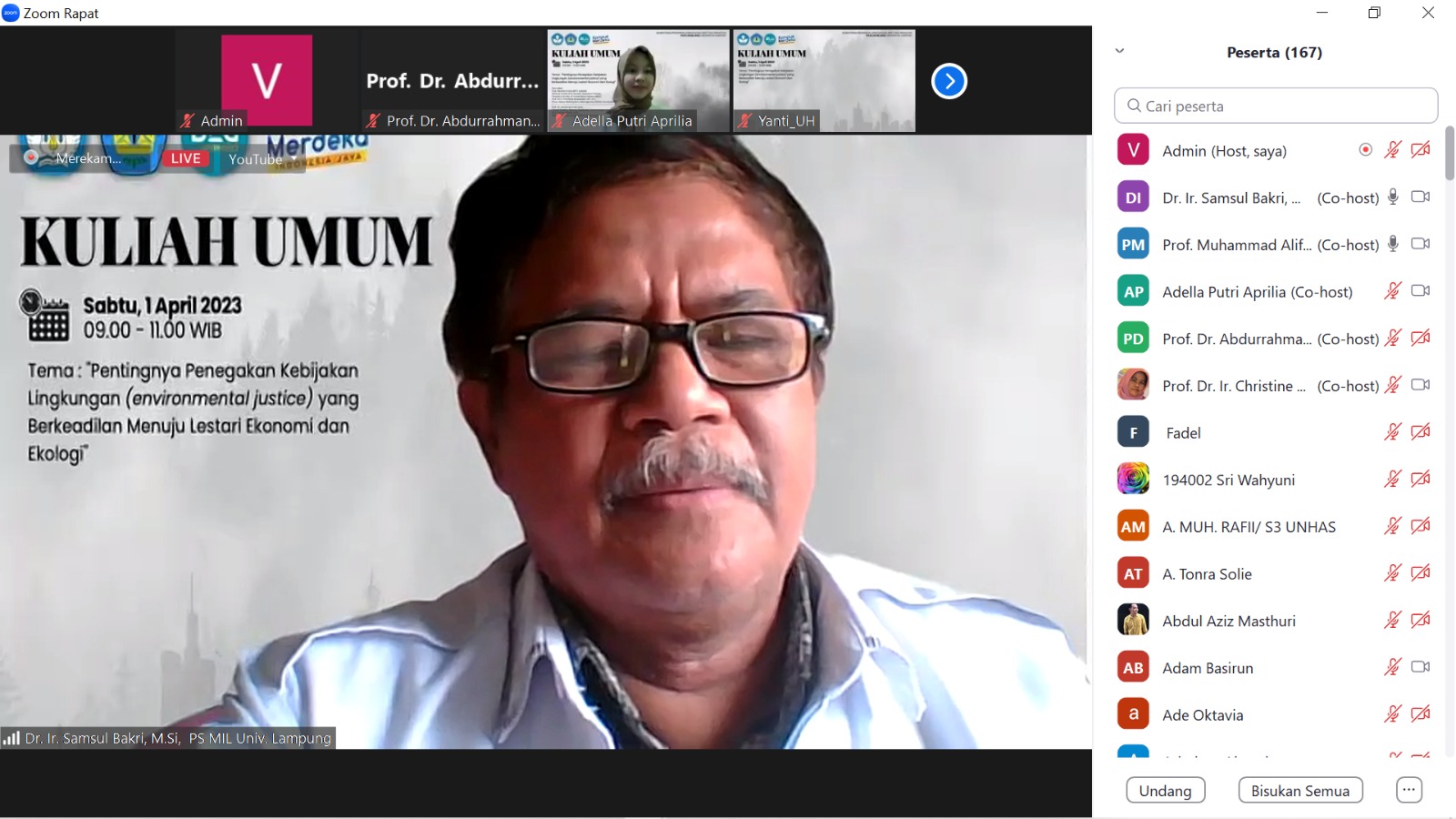Click the recording indicator beside Admin's name
1456x819 pixels.
click(x=1365, y=150)
